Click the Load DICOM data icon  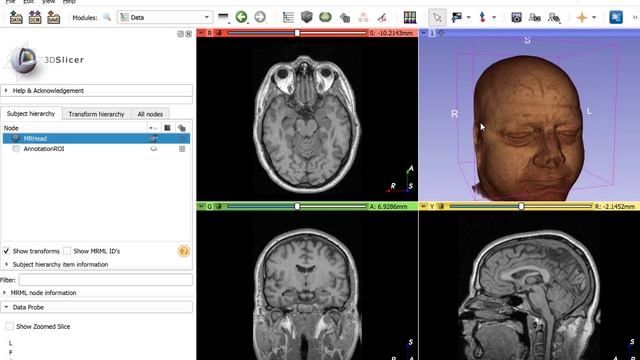(35, 18)
